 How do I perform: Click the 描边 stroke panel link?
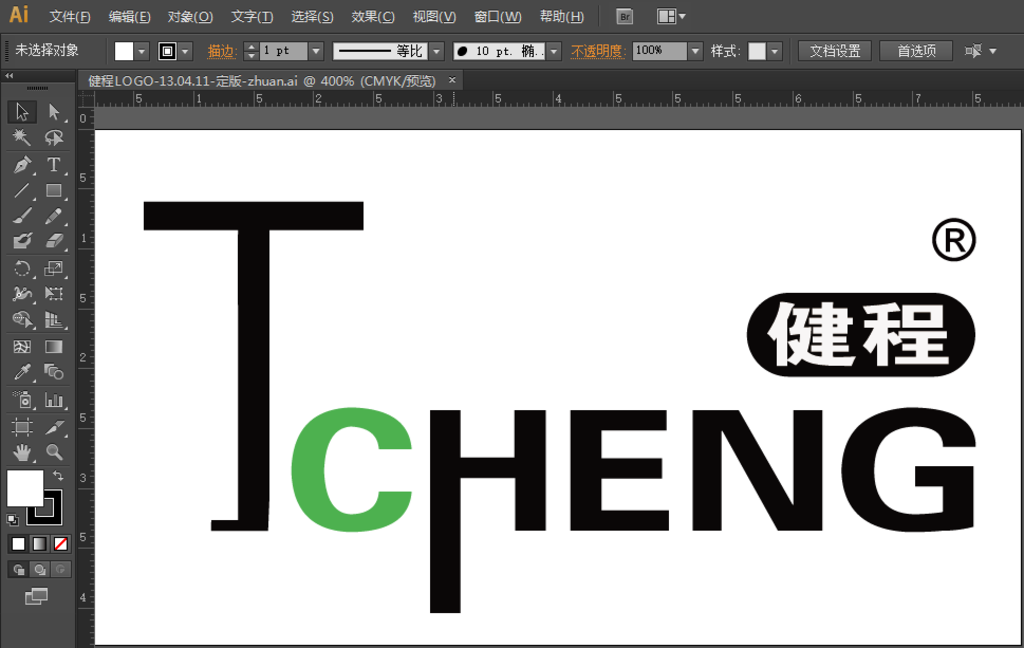click(x=221, y=51)
